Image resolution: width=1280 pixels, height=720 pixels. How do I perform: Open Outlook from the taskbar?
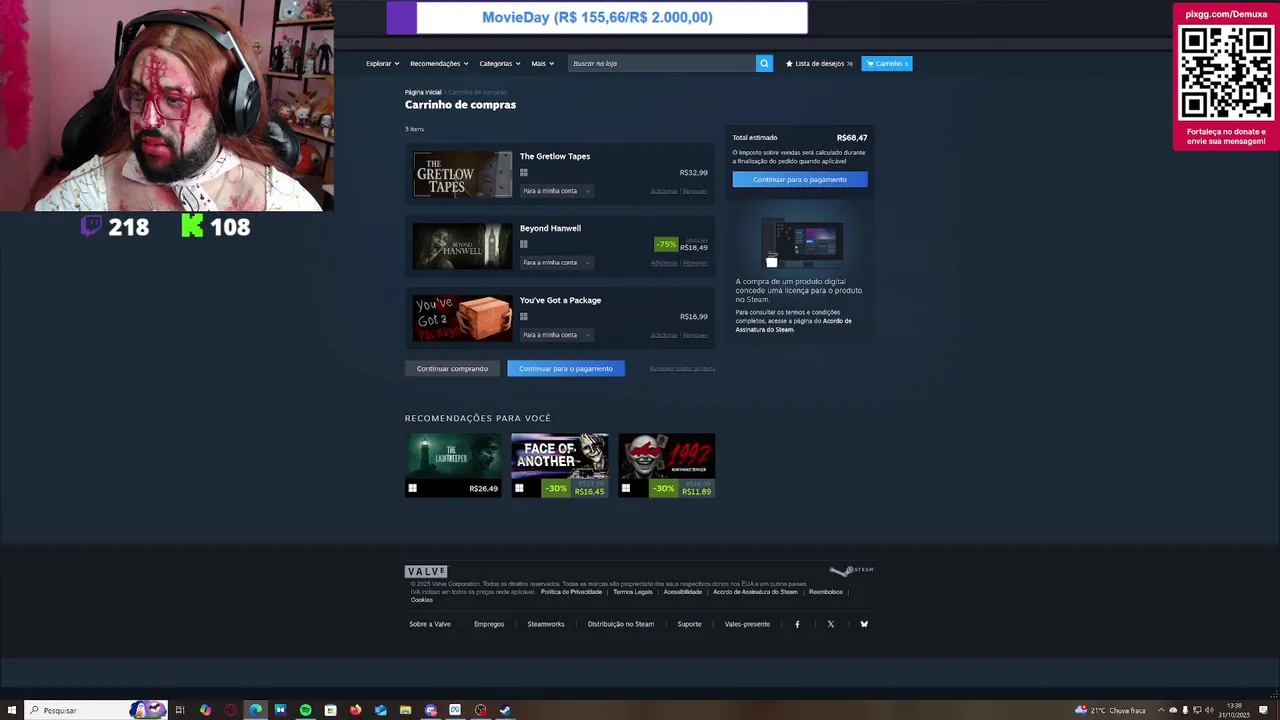[381, 710]
